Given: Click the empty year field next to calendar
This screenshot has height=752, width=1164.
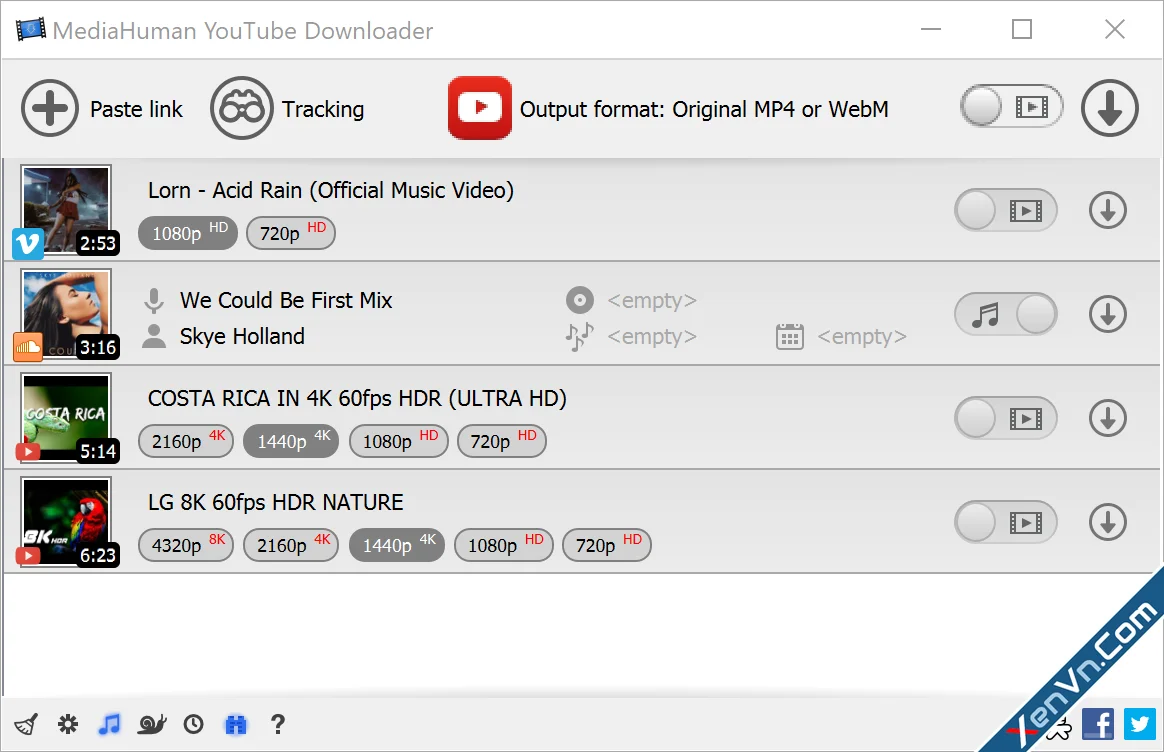Looking at the screenshot, I should 862,336.
